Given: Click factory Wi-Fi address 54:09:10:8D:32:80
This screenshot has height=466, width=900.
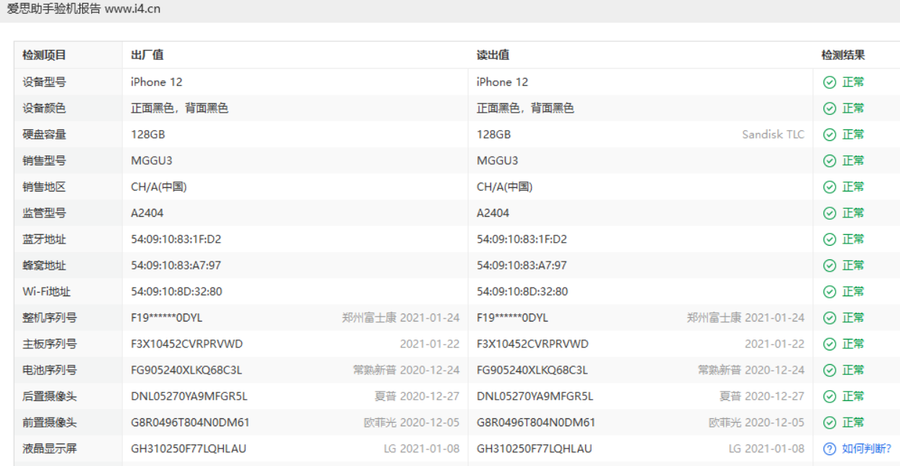Looking at the screenshot, I should pos(177,292).
